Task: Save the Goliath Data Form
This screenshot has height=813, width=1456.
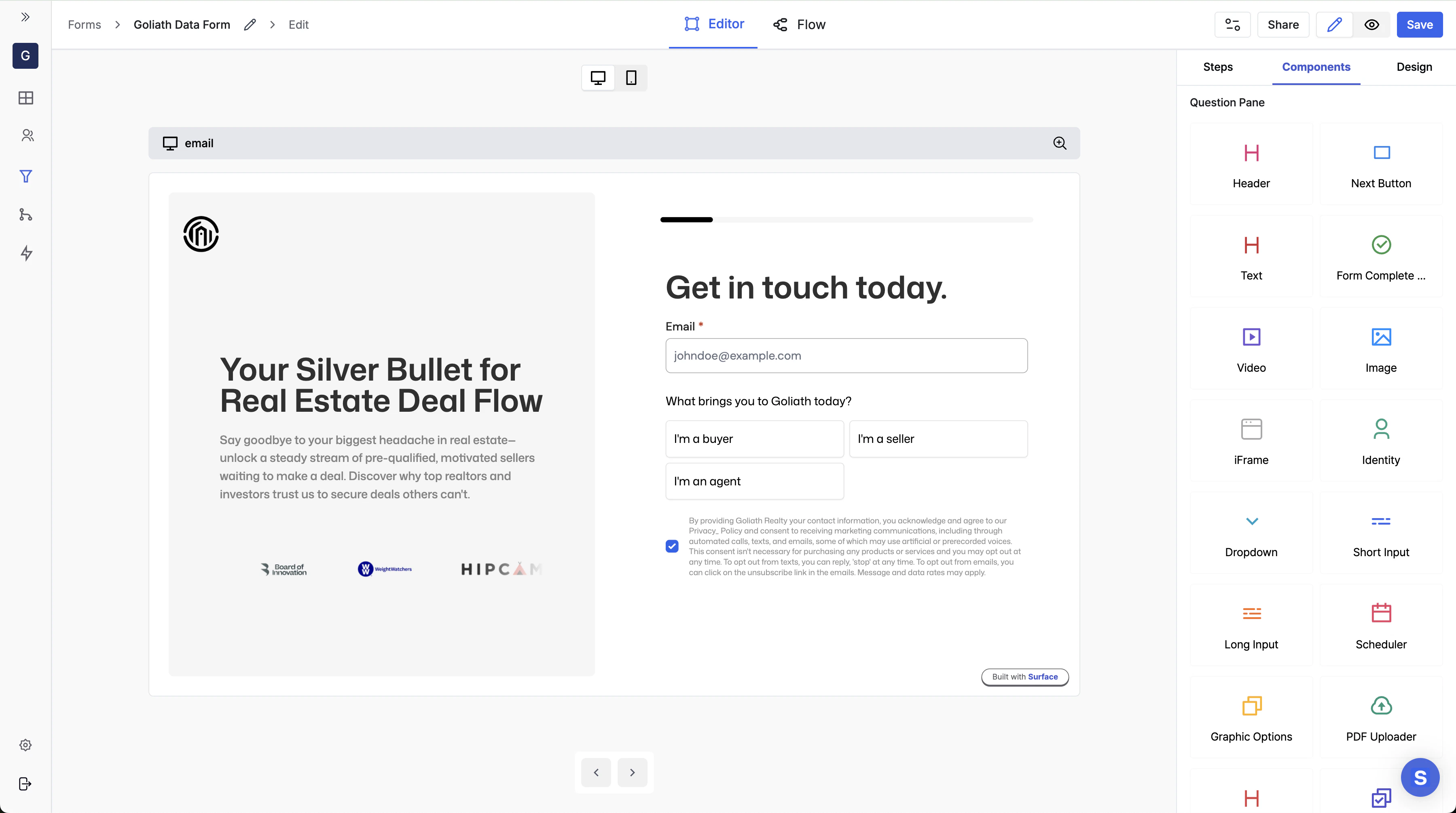Action: click(1419, 24)
